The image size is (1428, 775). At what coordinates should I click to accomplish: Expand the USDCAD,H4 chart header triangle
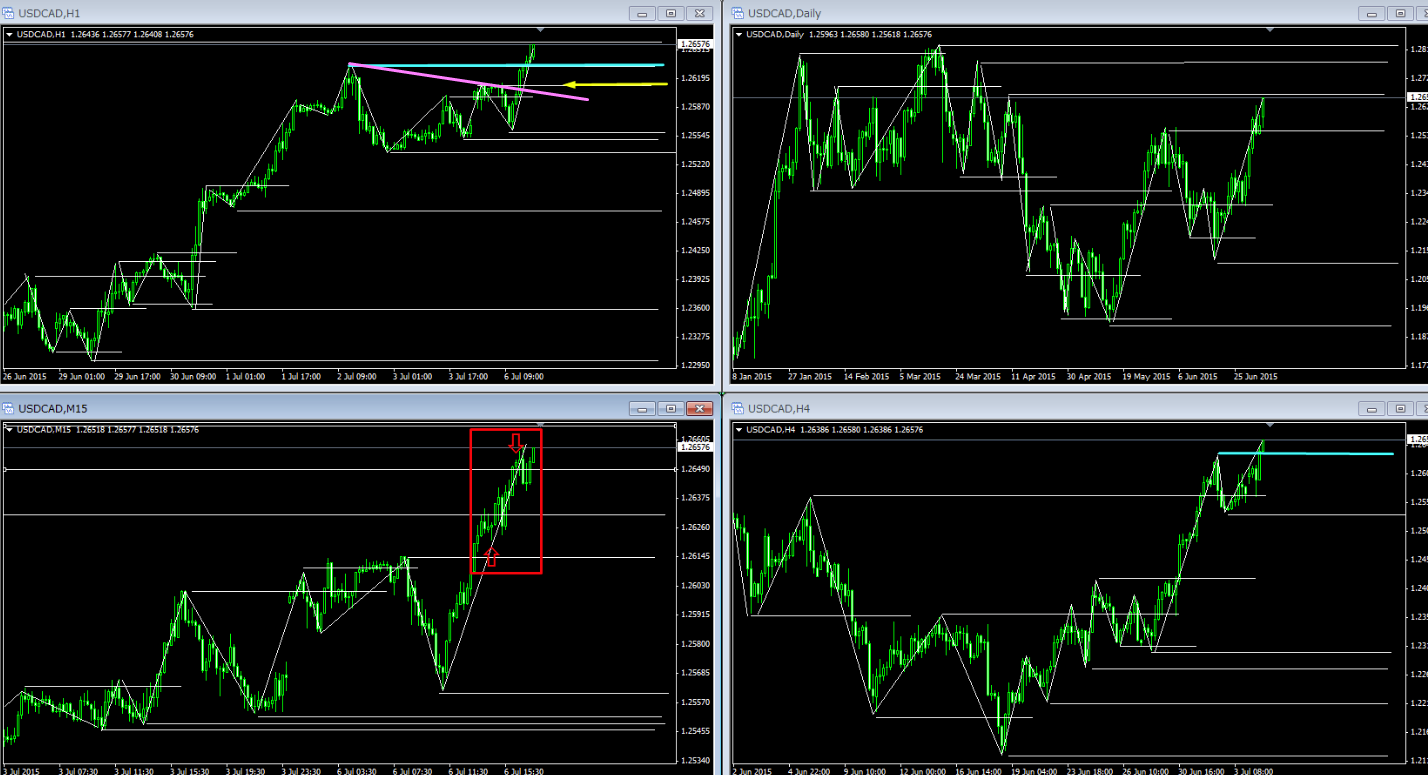coord(740,429)
